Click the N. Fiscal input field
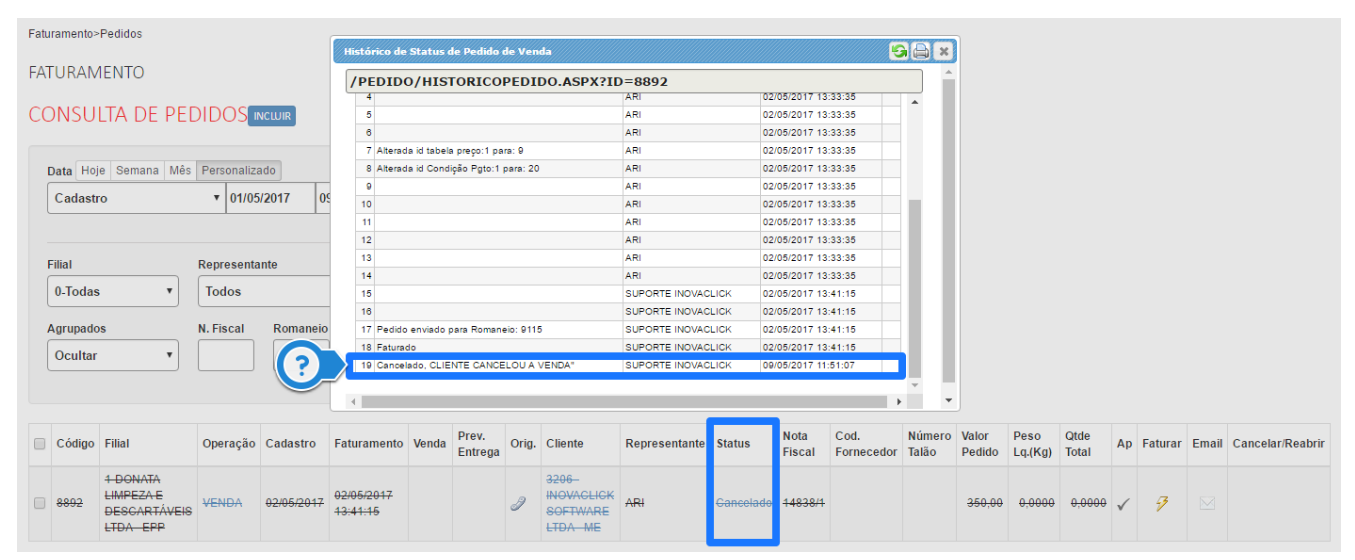Image resolution: width=1355 pixels, height=560 pixels. tap(226, 355)
